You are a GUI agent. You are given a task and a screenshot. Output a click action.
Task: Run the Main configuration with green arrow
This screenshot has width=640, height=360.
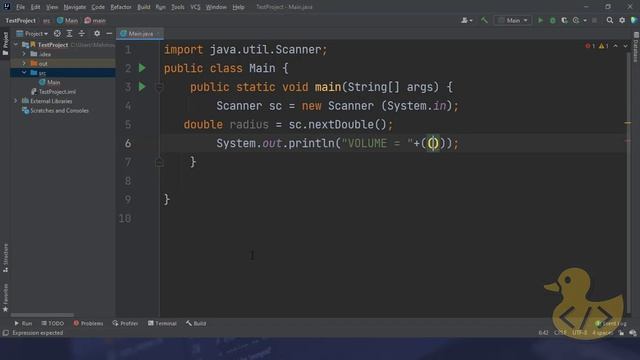coord(540,20)
